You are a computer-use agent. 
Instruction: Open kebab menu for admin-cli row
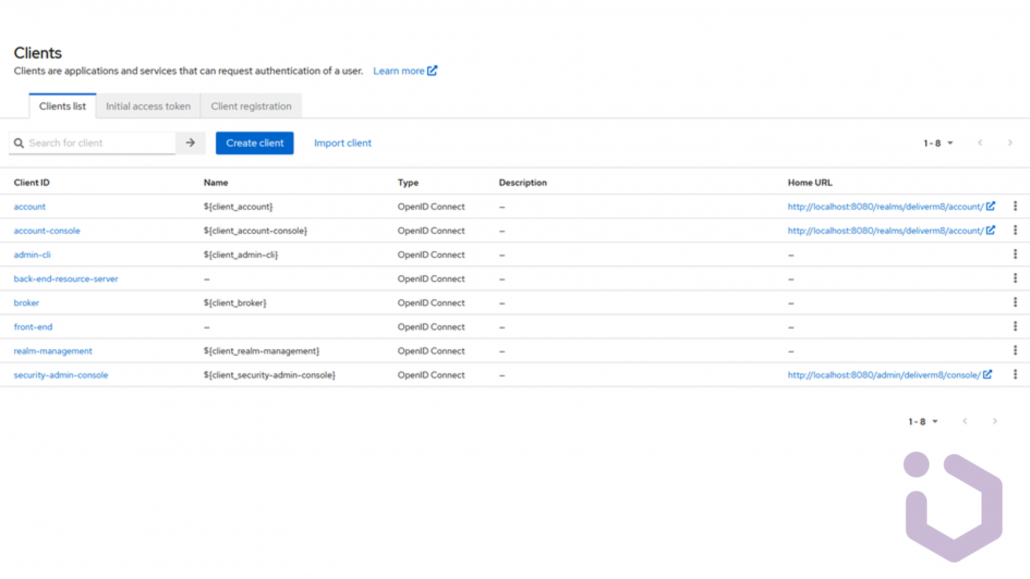pyautogui.click(x=1015, y=254)
